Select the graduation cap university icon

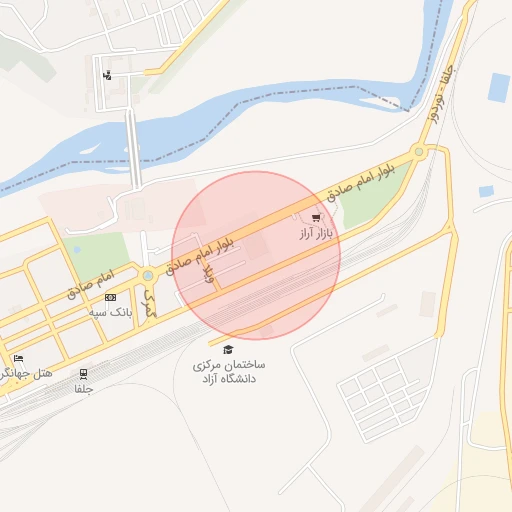(x=228, y=350)
